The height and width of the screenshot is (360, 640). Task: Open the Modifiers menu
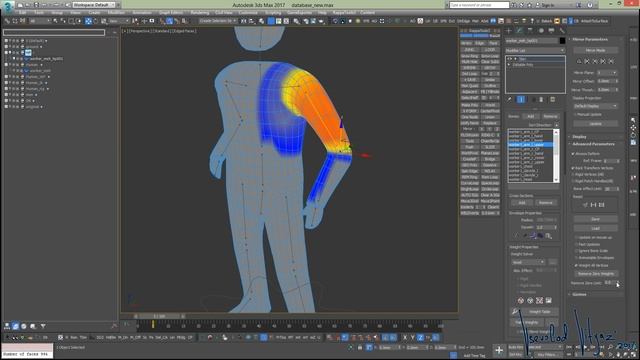pyautogui.click(x=116, y=13)
